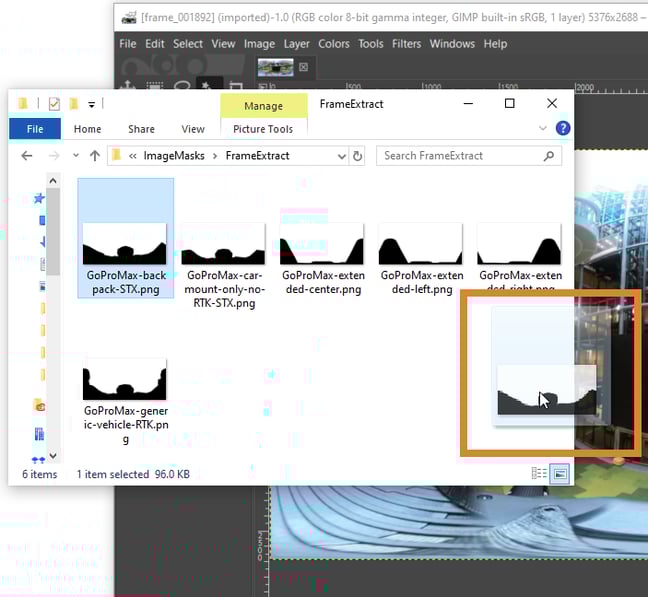Image resolution: width=648 pixels, height=597 pixels.
Task: Open GIMP's Colors menu
Action: pyautogui.click(x=334, y=44)
